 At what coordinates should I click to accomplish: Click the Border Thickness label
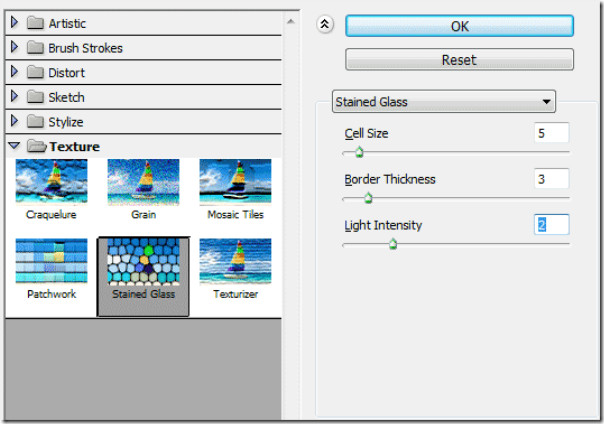coord(390,179)
